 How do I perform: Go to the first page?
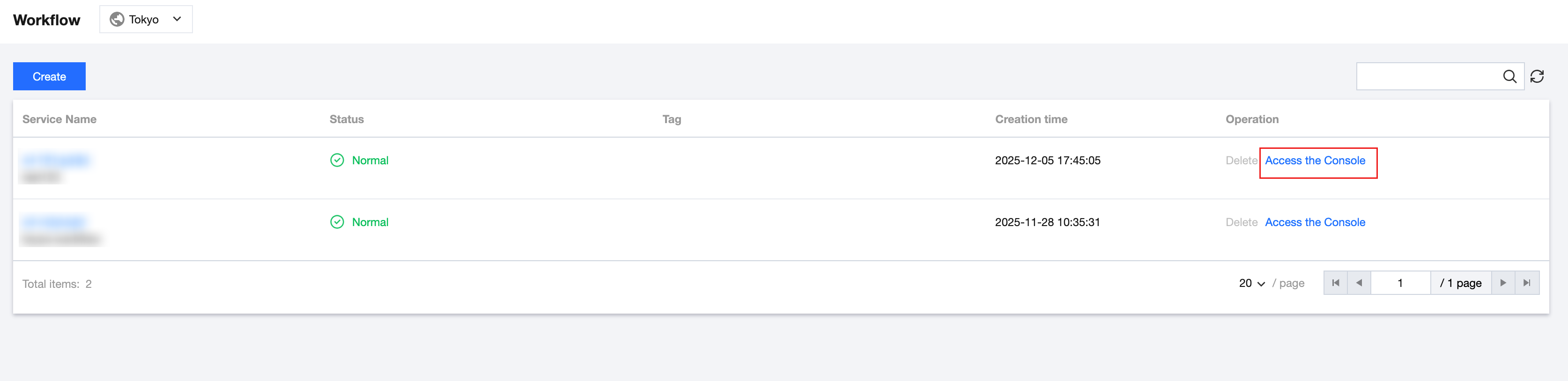(1335, 283)
